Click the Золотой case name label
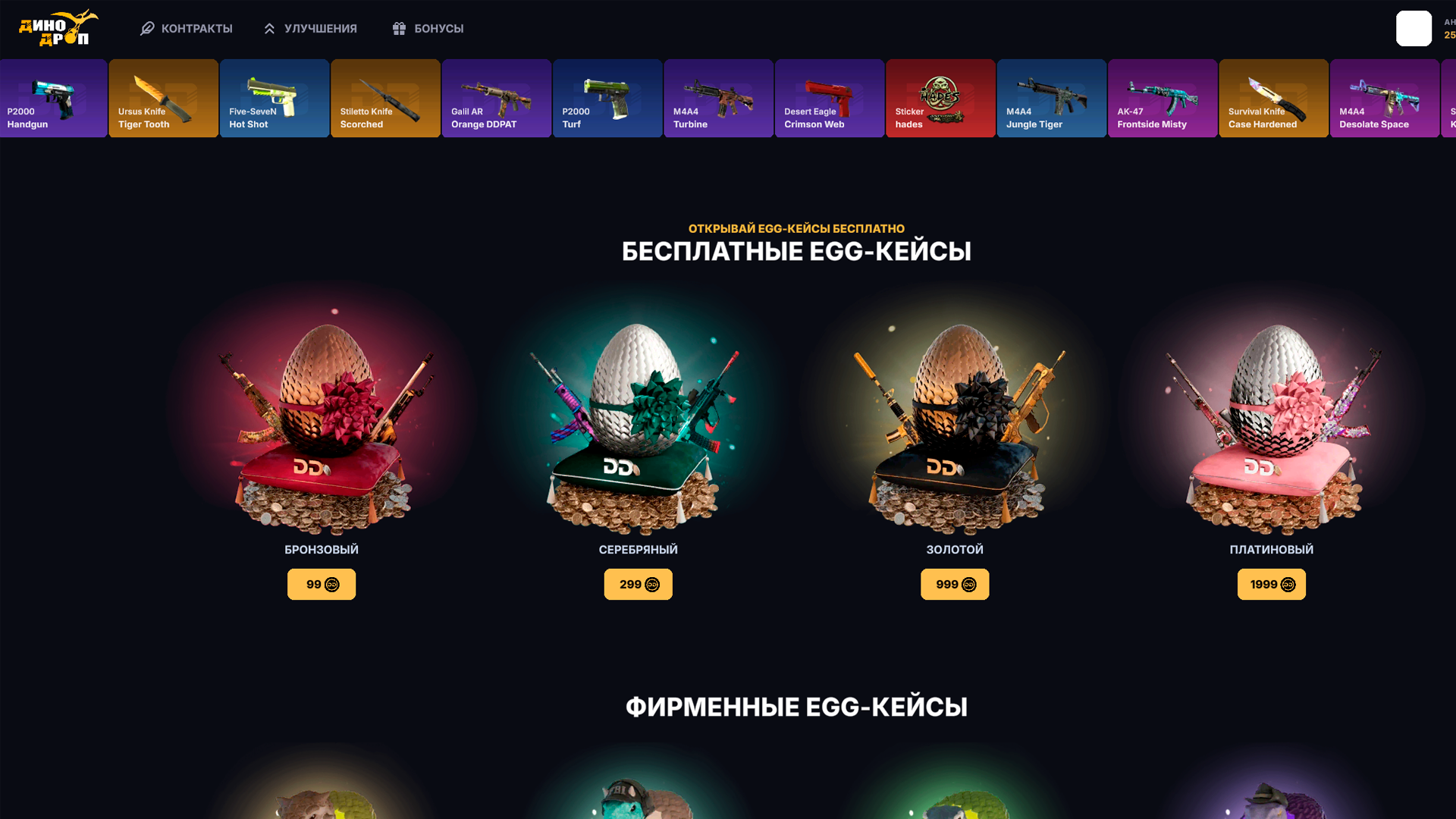Viewport: 1456px width, 819px height. pos(955,549)
